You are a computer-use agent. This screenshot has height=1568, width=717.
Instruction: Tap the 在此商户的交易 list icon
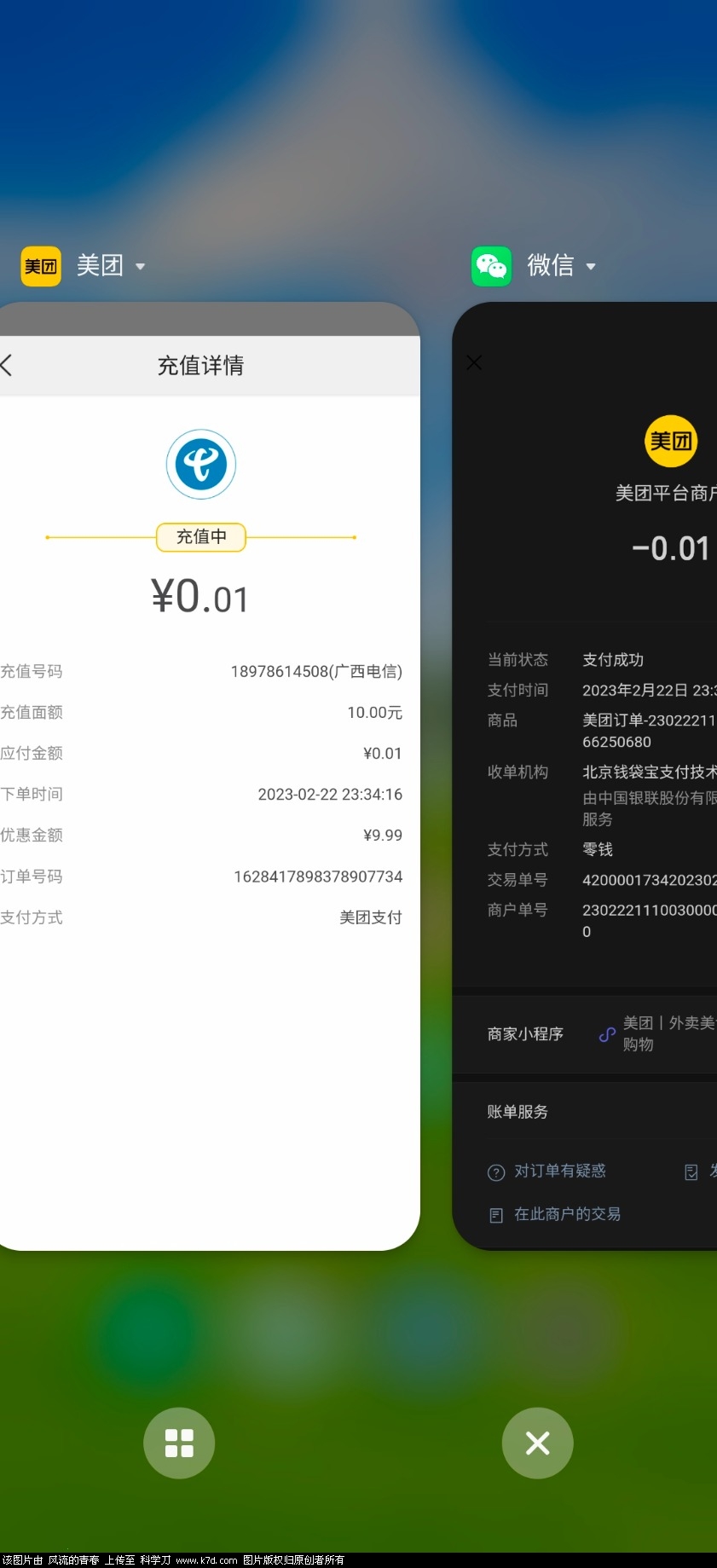point(496,1215)
